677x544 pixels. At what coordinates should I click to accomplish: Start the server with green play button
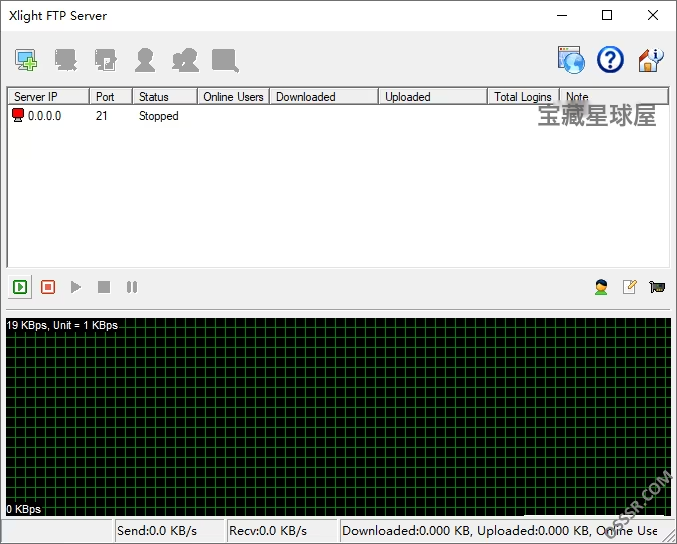20,287
